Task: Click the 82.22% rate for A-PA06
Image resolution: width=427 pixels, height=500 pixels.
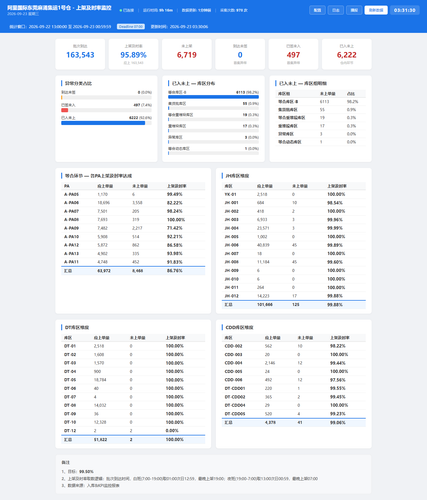Action: (174, 203)
